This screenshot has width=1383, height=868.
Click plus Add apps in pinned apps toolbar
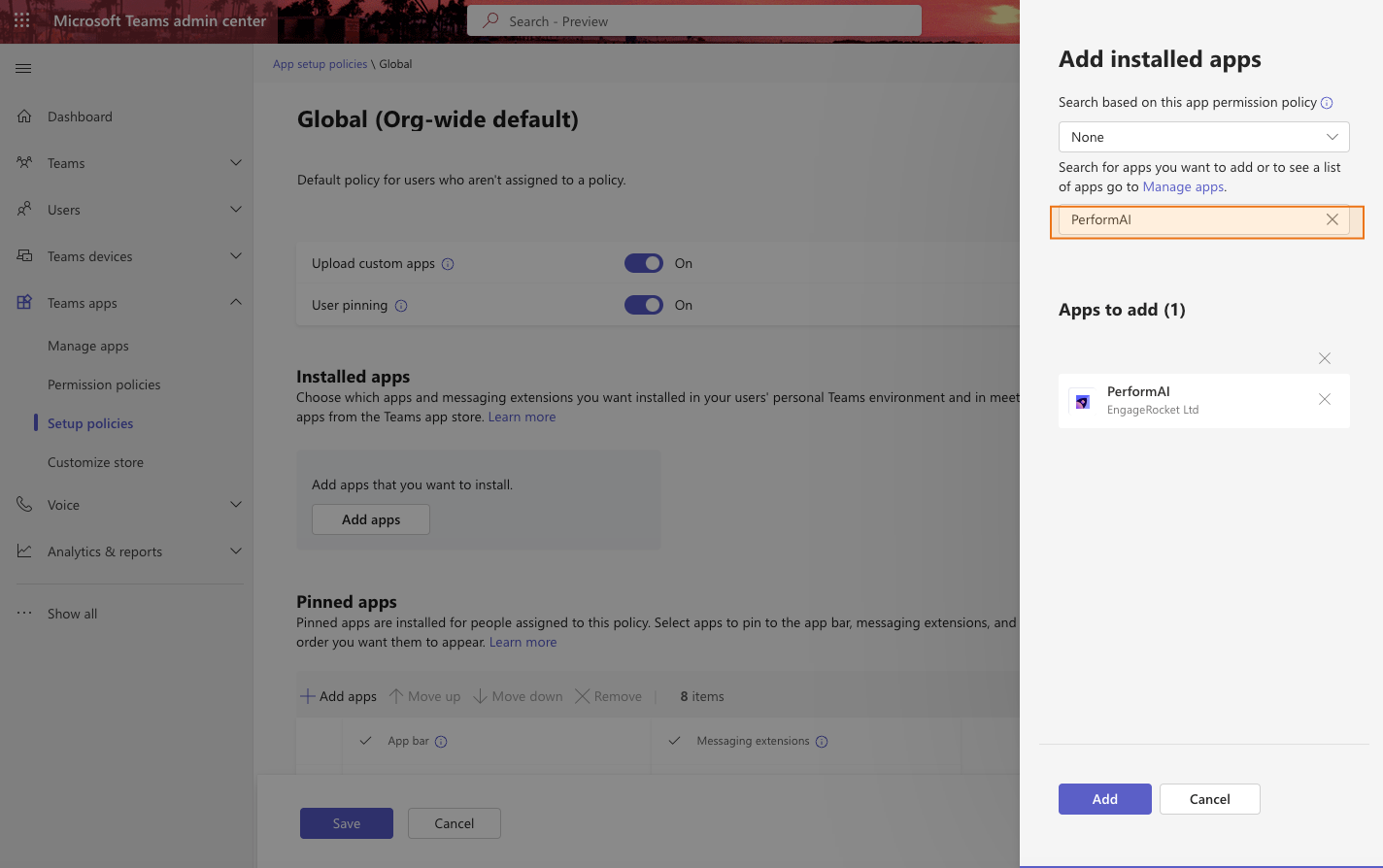(x=338, y=696)
